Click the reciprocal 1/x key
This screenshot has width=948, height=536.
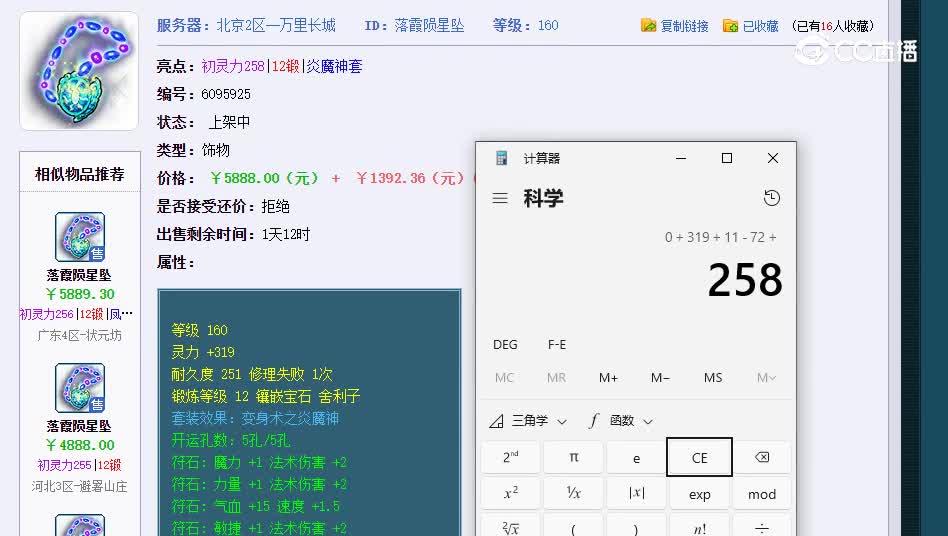coord(574,494)
